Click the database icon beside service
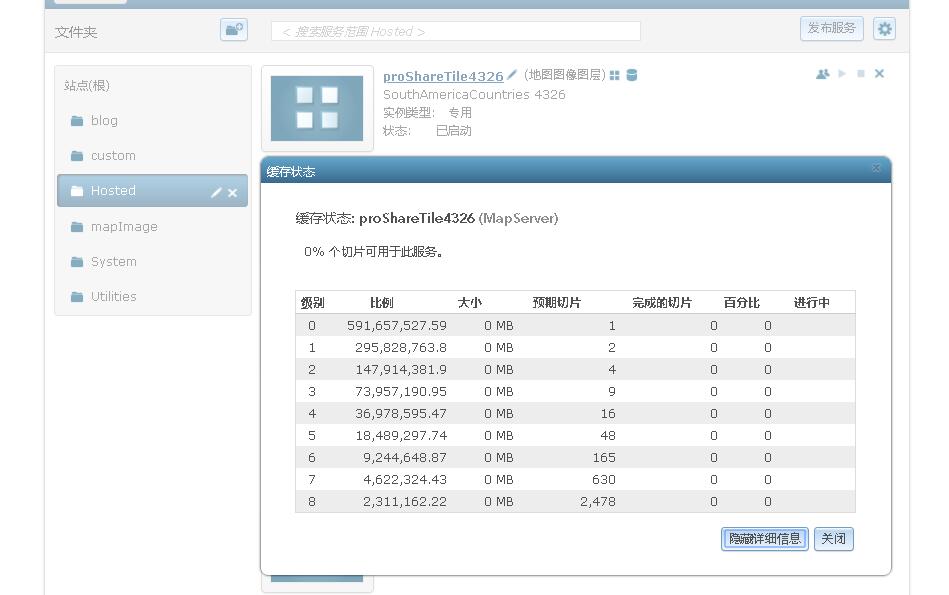 632,75
